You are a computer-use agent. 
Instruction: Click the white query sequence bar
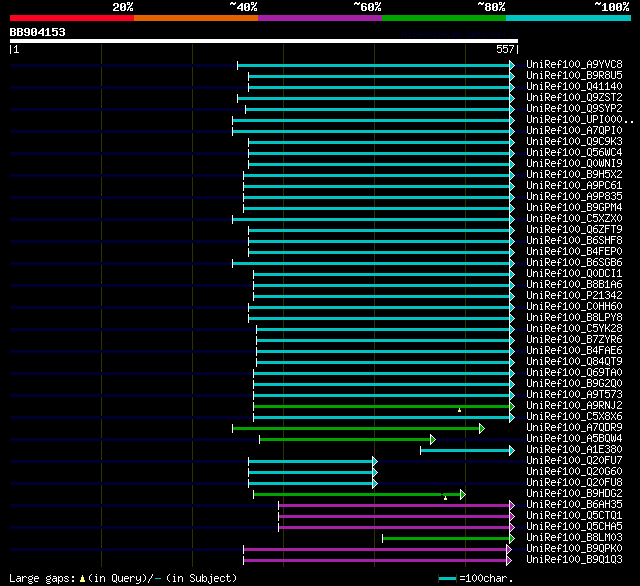264,41
